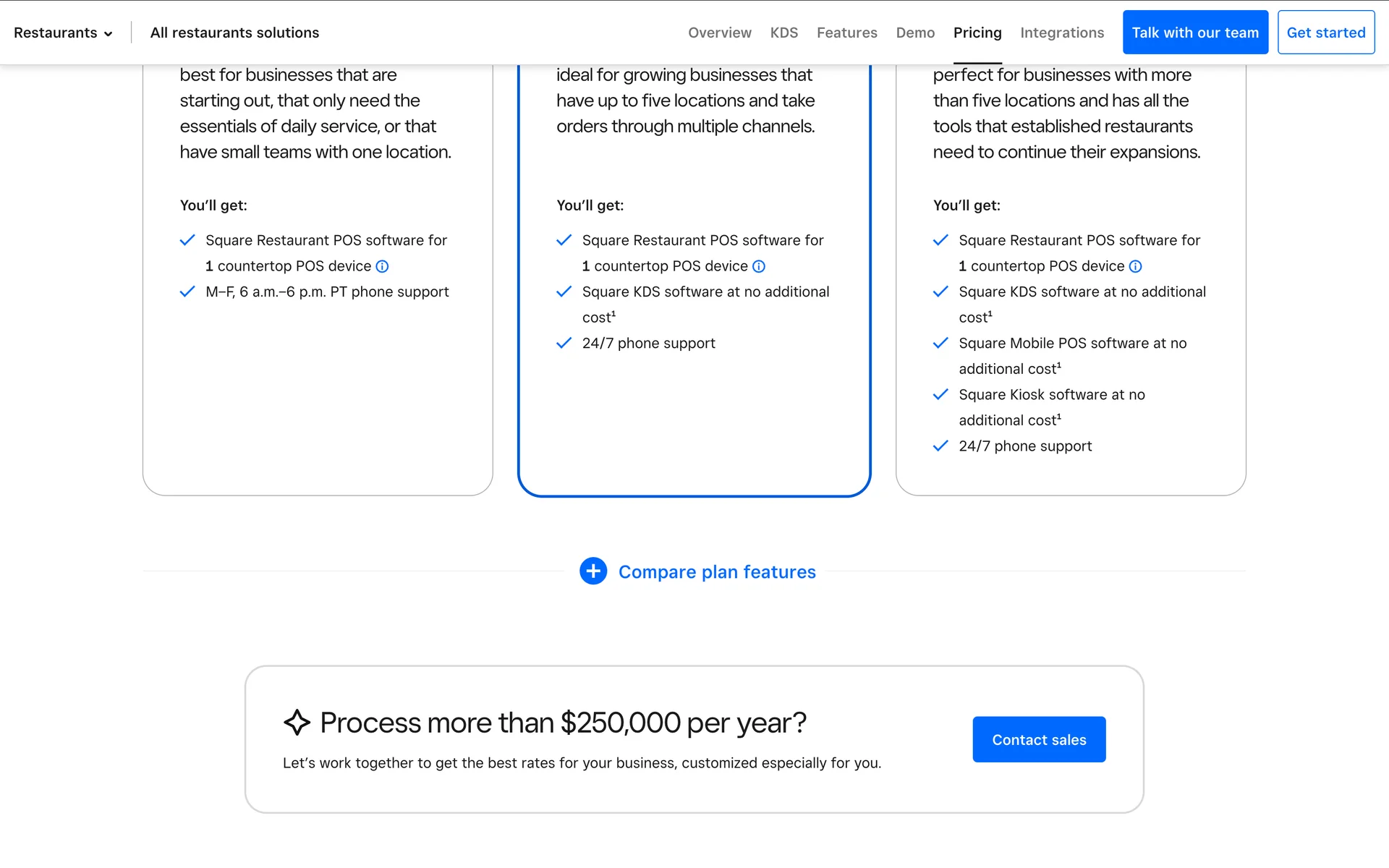Click Talk with our team button
Screen dimensions: 1389x868
(x=1195, y=33)
